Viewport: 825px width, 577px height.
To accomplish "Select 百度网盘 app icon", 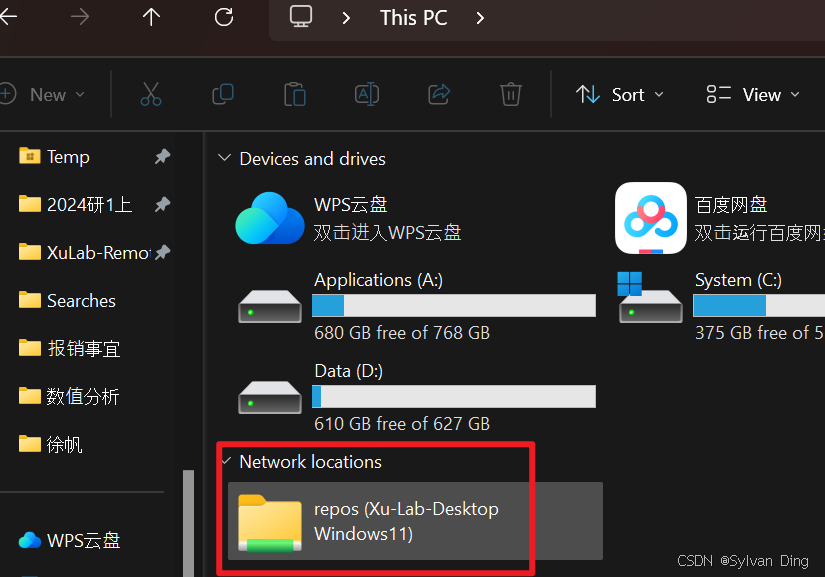I will pos(651,218).
